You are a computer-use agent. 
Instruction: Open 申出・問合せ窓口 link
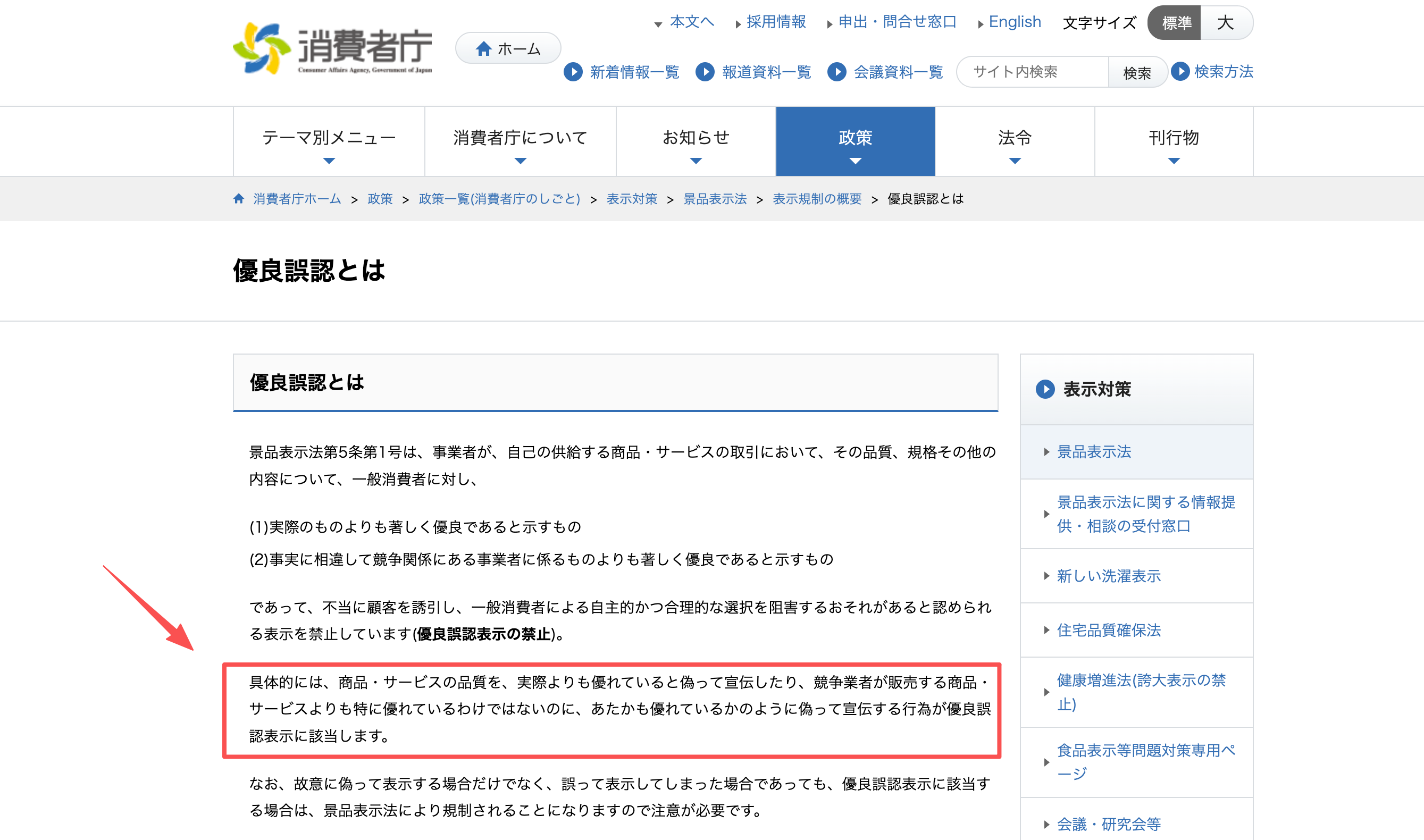(x=897, y=22)
